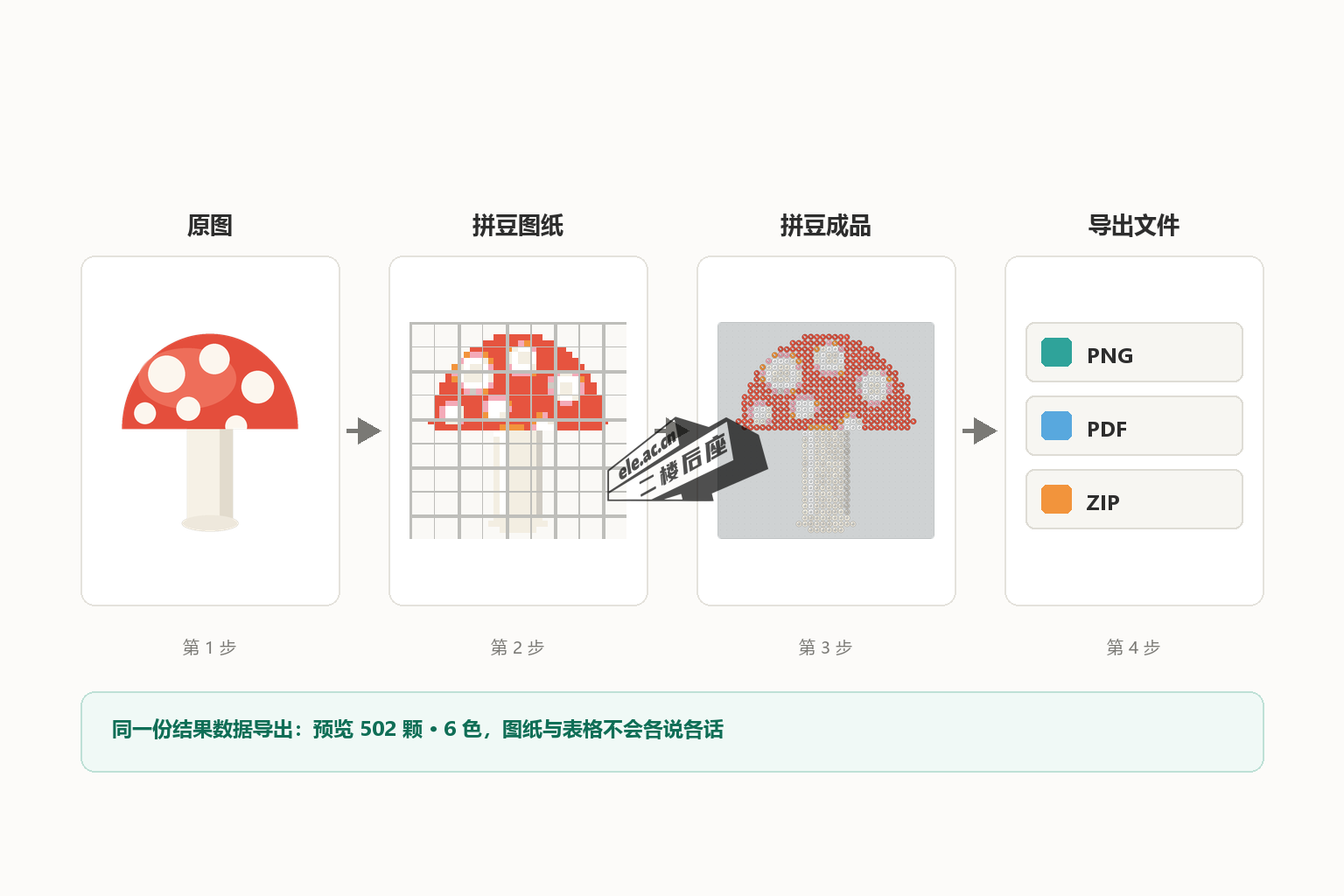Click the 原图 heading

click(210, 226)
